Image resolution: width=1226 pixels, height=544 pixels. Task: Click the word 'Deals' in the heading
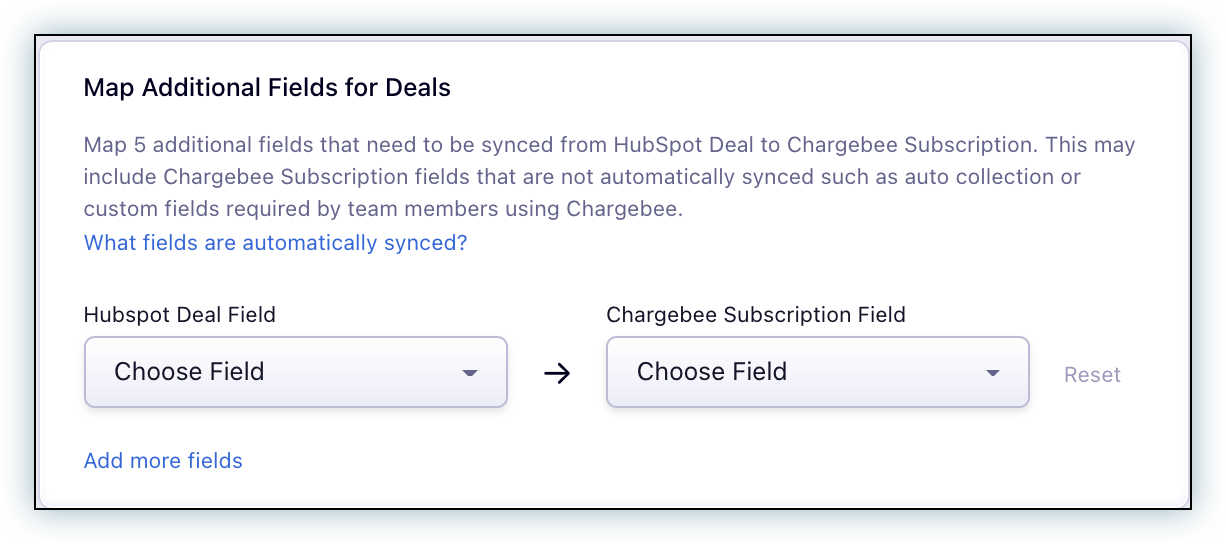click(x=421, y=88)
